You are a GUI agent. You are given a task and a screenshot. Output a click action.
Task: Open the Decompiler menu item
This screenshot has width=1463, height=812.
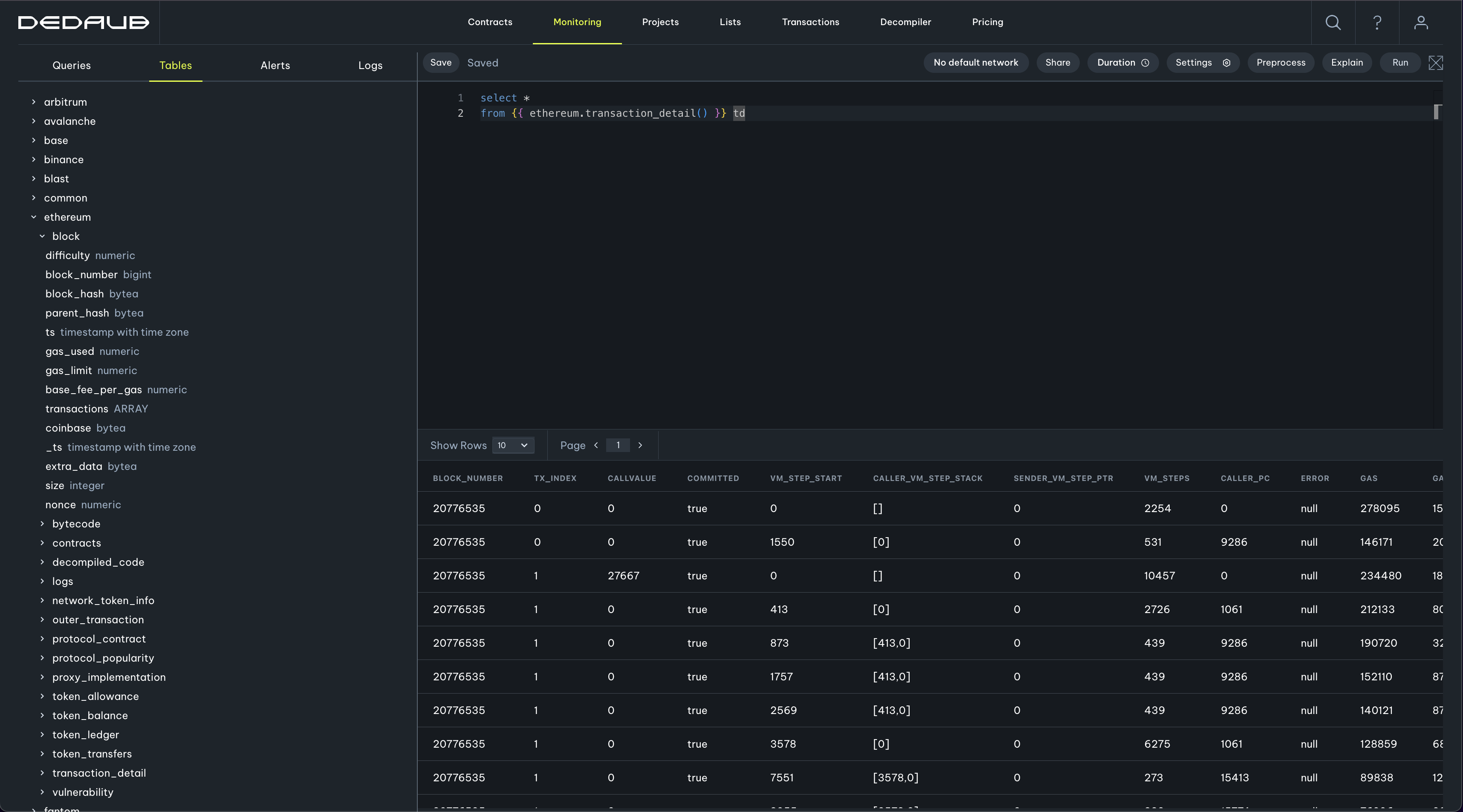(905, 22)
